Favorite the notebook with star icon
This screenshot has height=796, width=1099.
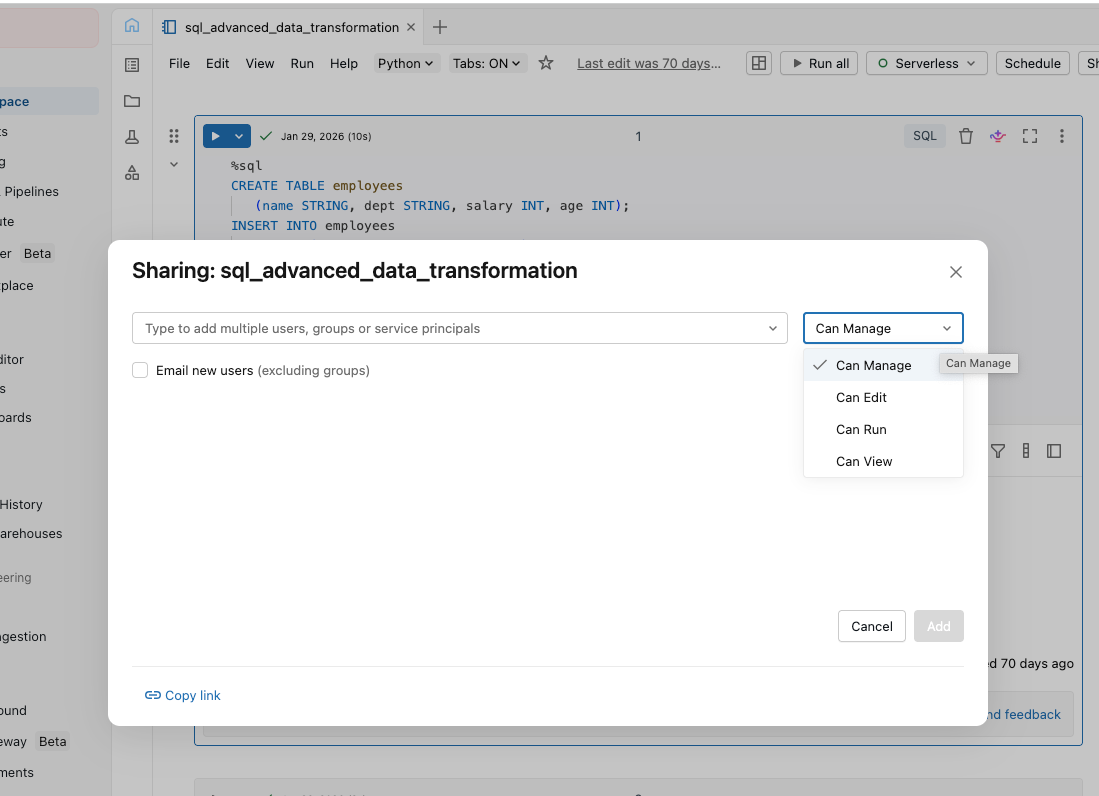(x=546, y=63)
